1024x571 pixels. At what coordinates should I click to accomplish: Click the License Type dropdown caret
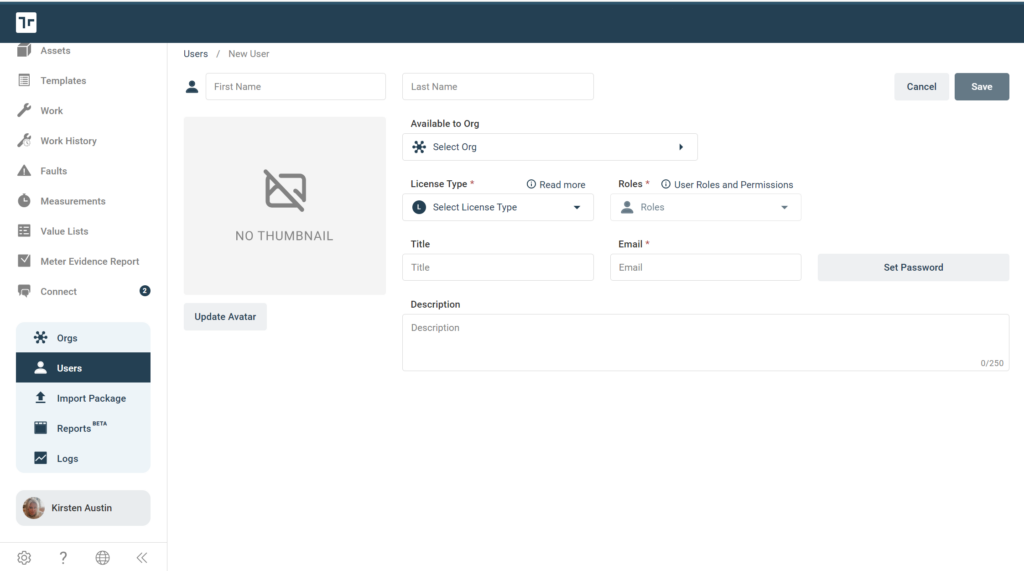point(577,207)
